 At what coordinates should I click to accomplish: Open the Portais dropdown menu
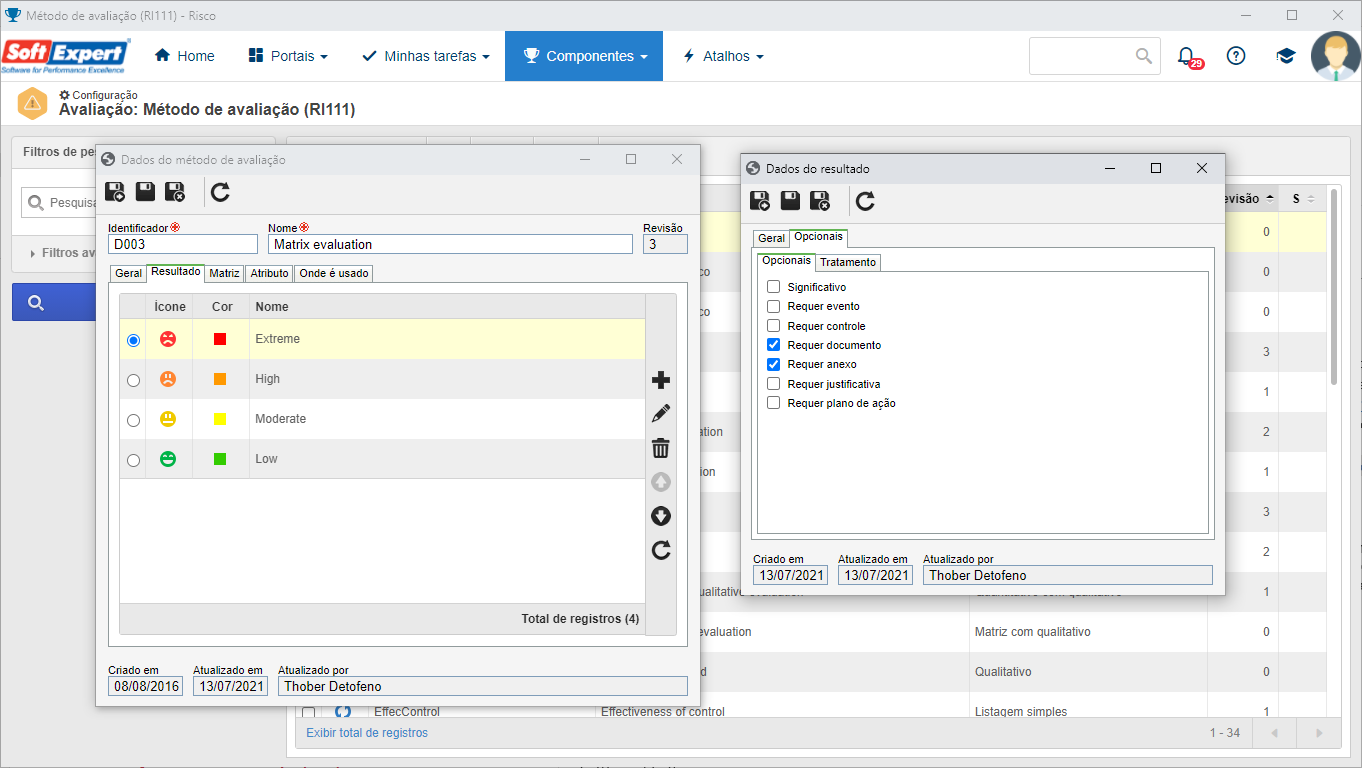click(288, 56)
